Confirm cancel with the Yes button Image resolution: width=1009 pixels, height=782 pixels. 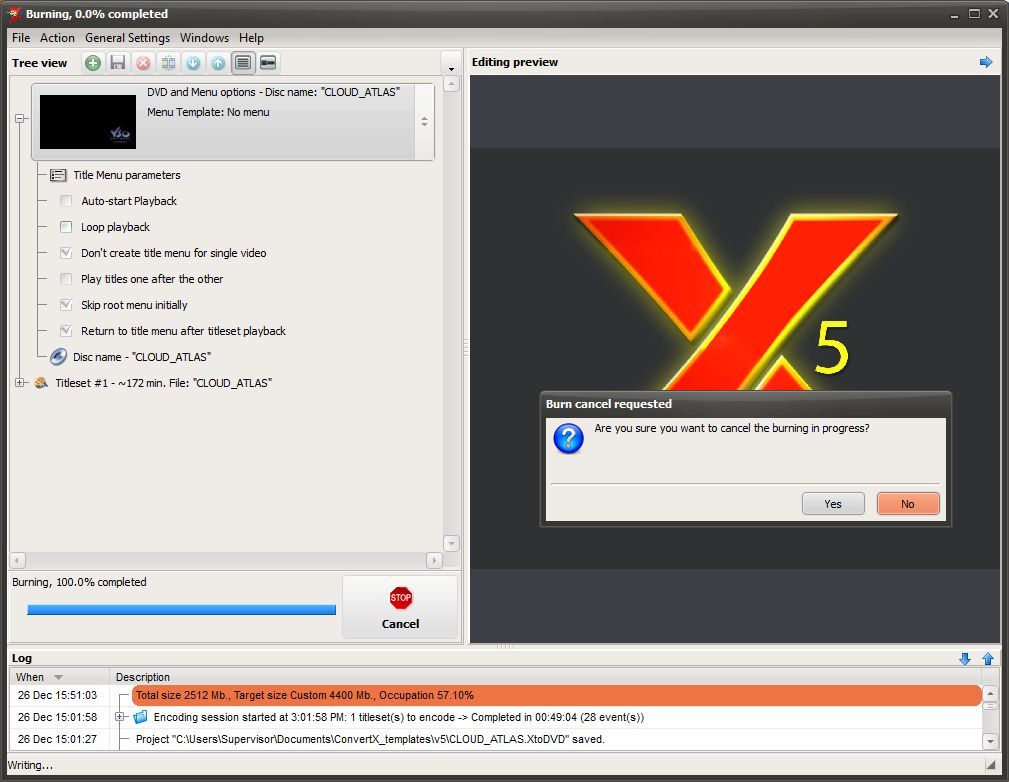point(833,504)
